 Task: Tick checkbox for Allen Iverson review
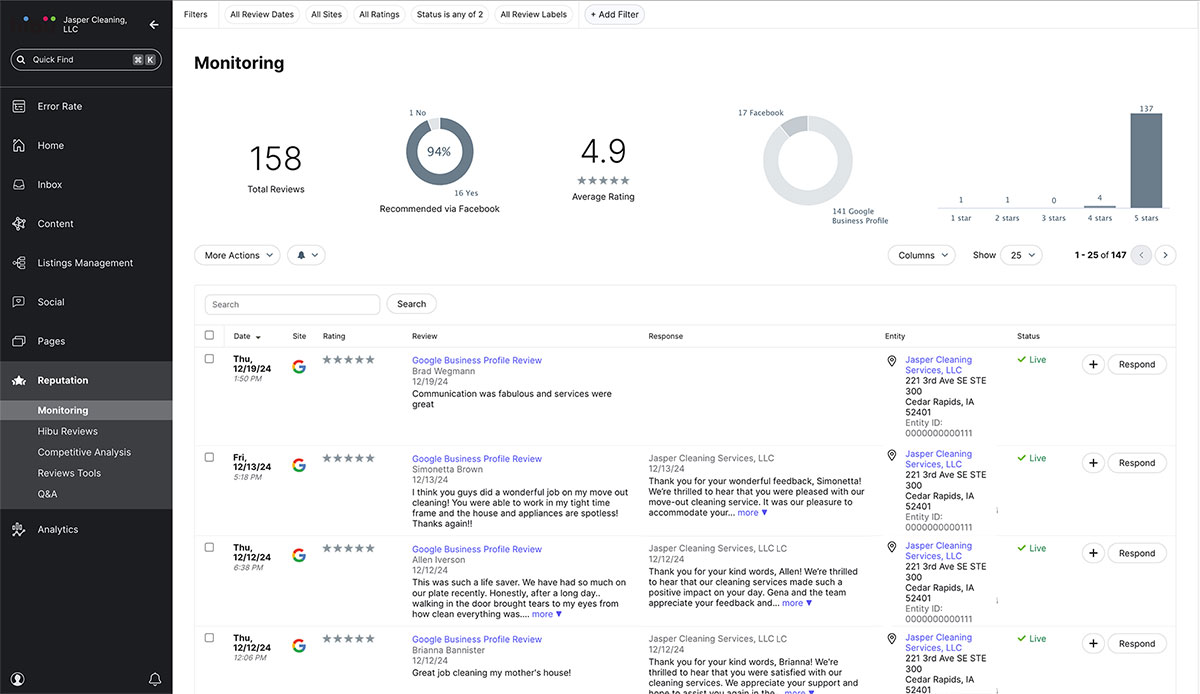[x=209, y=547]
